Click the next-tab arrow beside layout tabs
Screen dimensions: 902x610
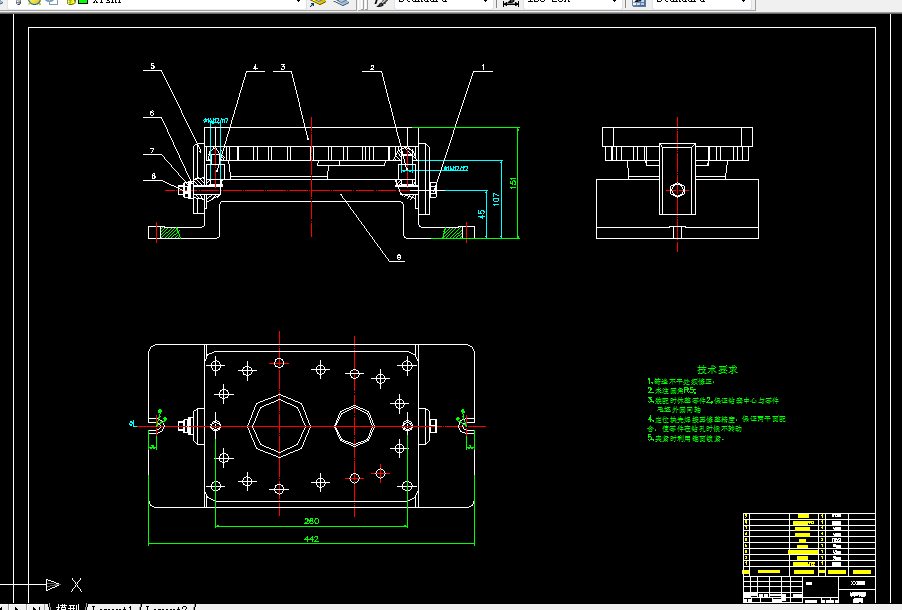[x=18, y=607]
